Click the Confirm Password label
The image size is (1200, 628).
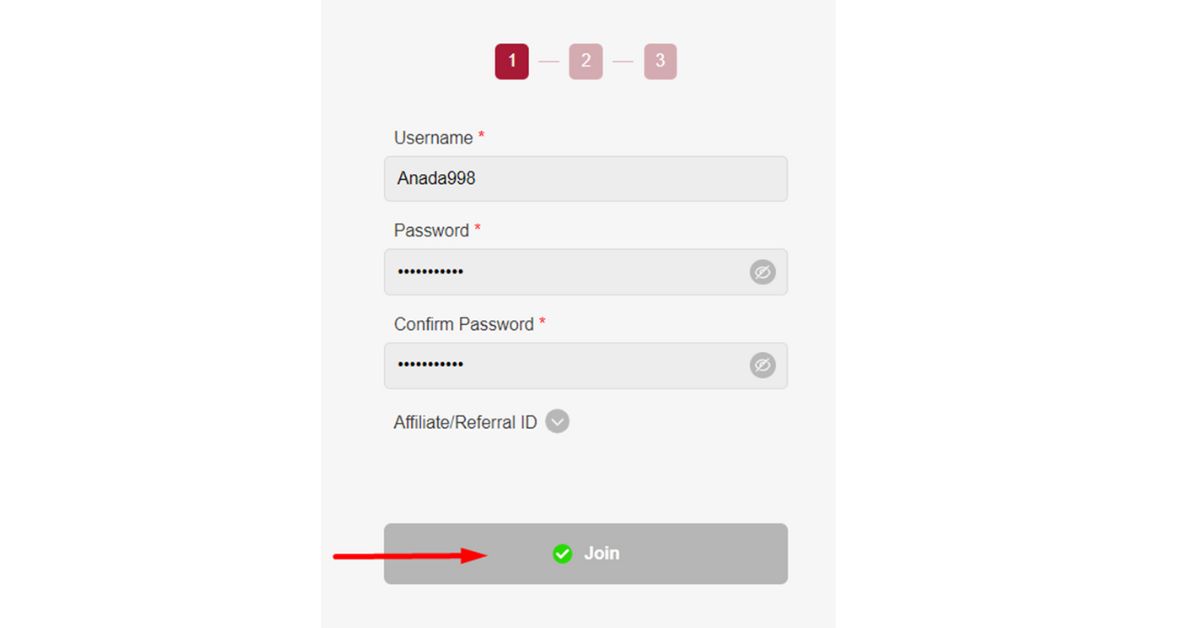463,324
